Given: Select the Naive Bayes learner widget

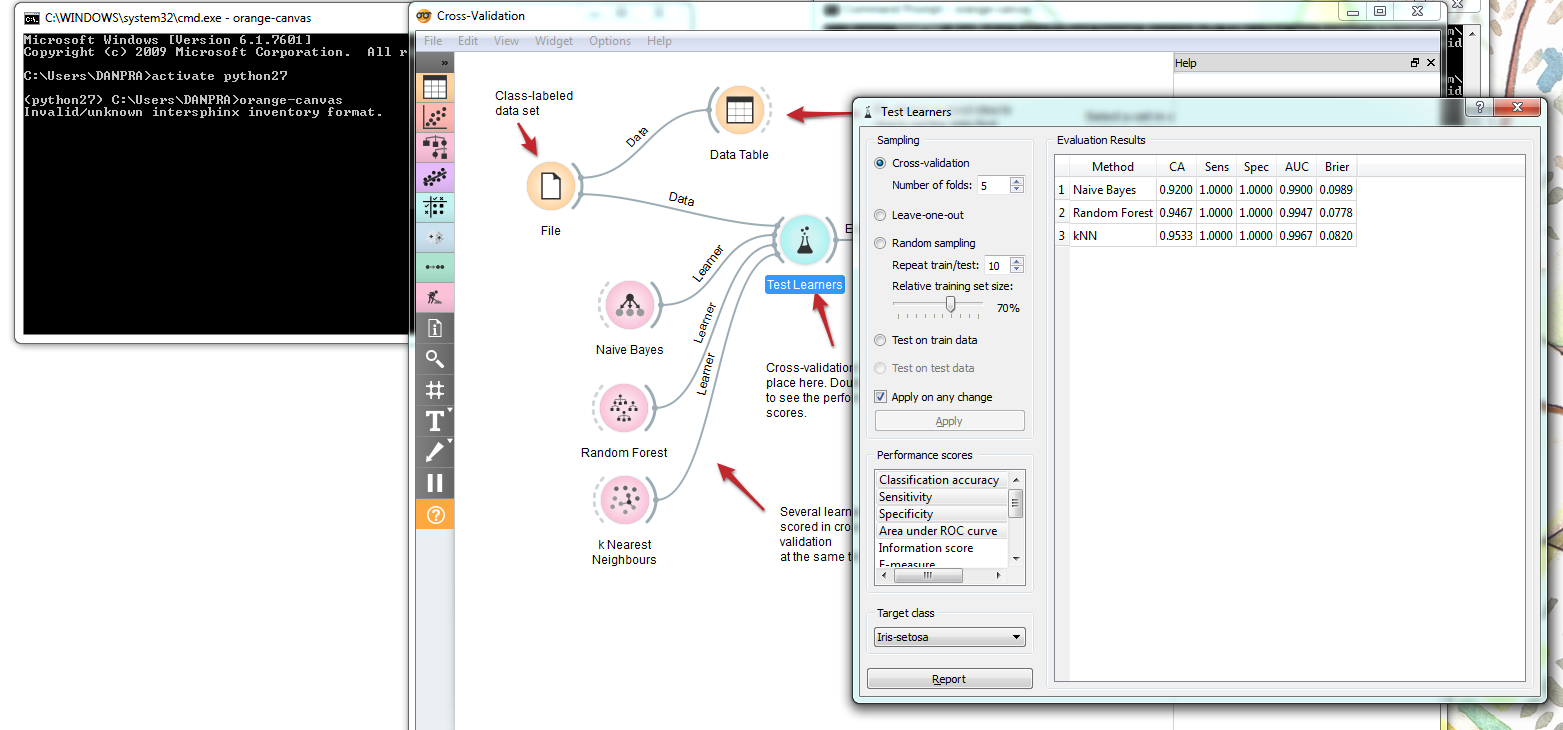Looking at the screenshot, I should pyautogui.click(x=629, y=304).
